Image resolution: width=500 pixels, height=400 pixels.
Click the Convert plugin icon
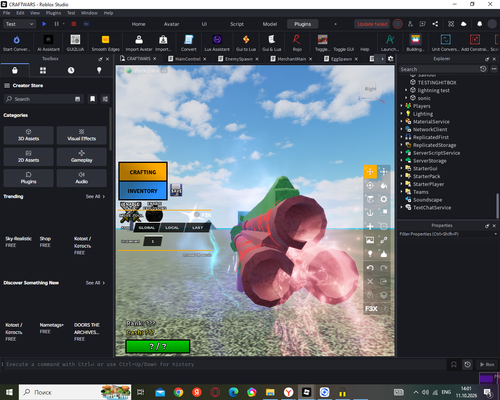pyautogui.click(x=189, y=40)
